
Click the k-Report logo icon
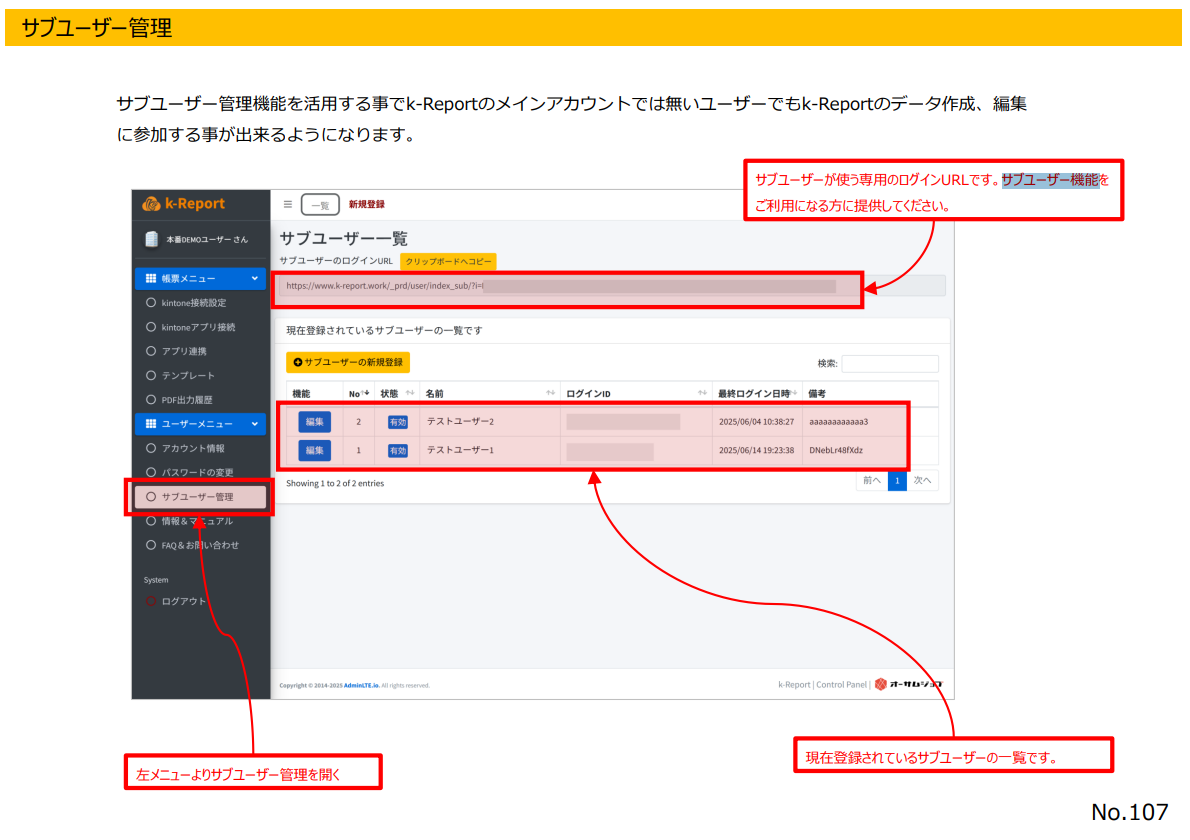click(x=151, y=203)
